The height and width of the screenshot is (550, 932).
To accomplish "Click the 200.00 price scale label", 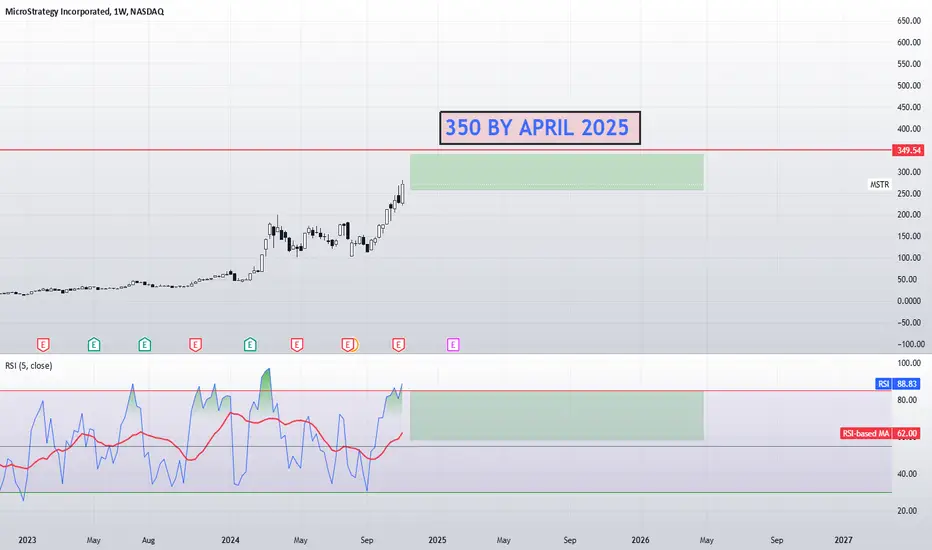I will point(909,215).
